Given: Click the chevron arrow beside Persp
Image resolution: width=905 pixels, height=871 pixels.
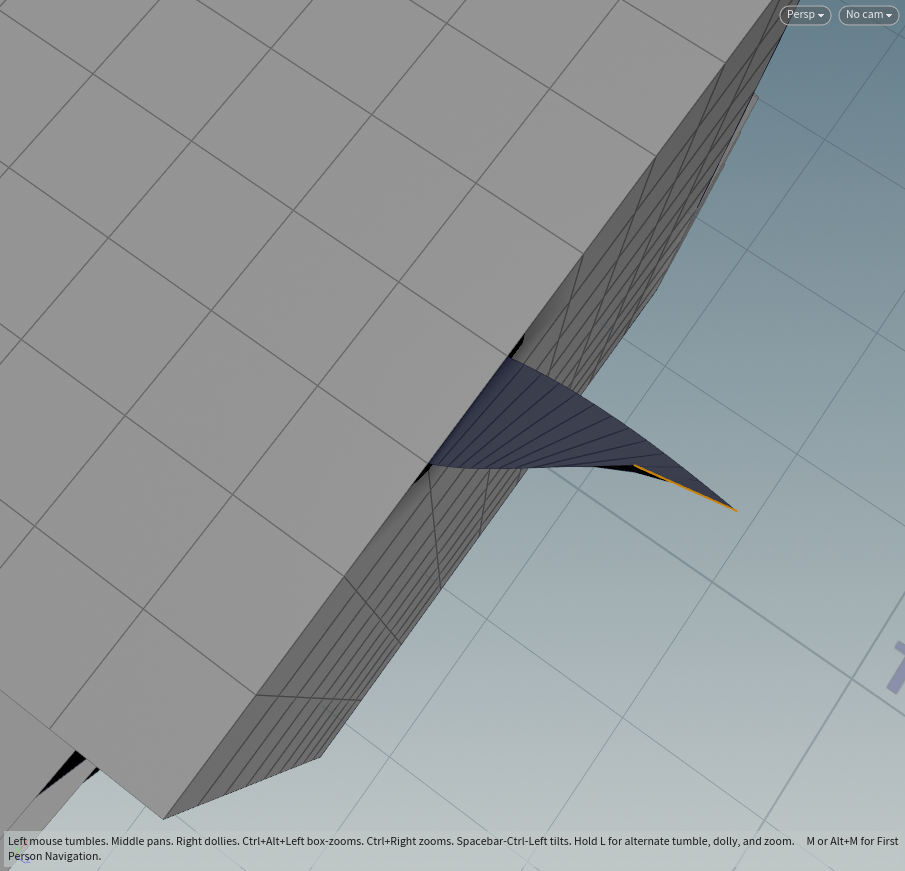Looking at the screenshot, I should point(821,16).
